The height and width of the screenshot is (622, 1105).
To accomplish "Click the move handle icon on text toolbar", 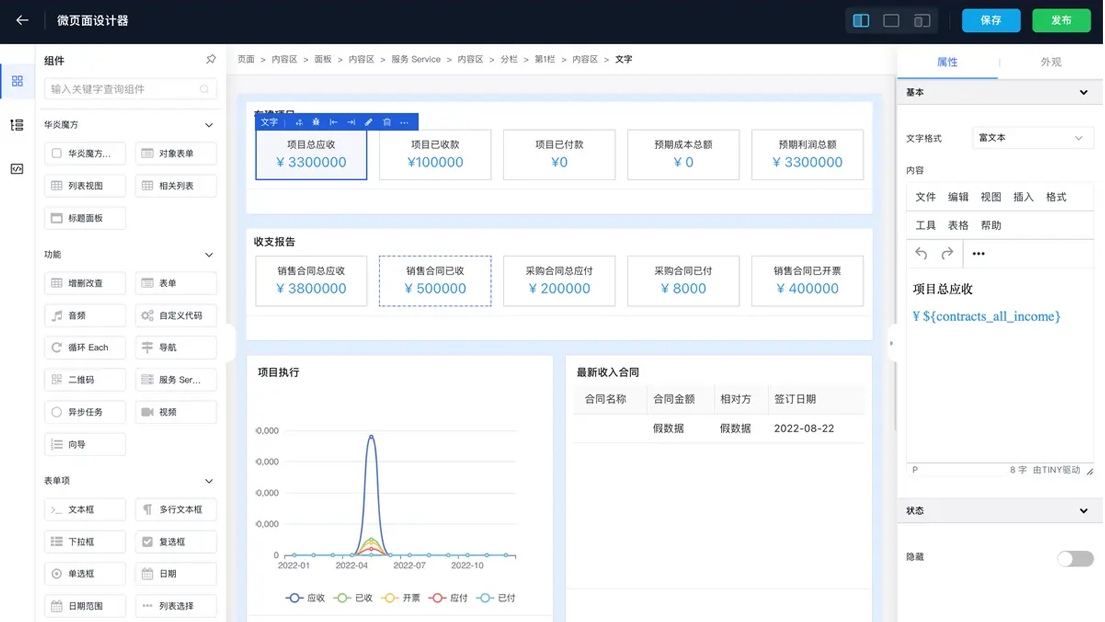I will click(298, 122).
